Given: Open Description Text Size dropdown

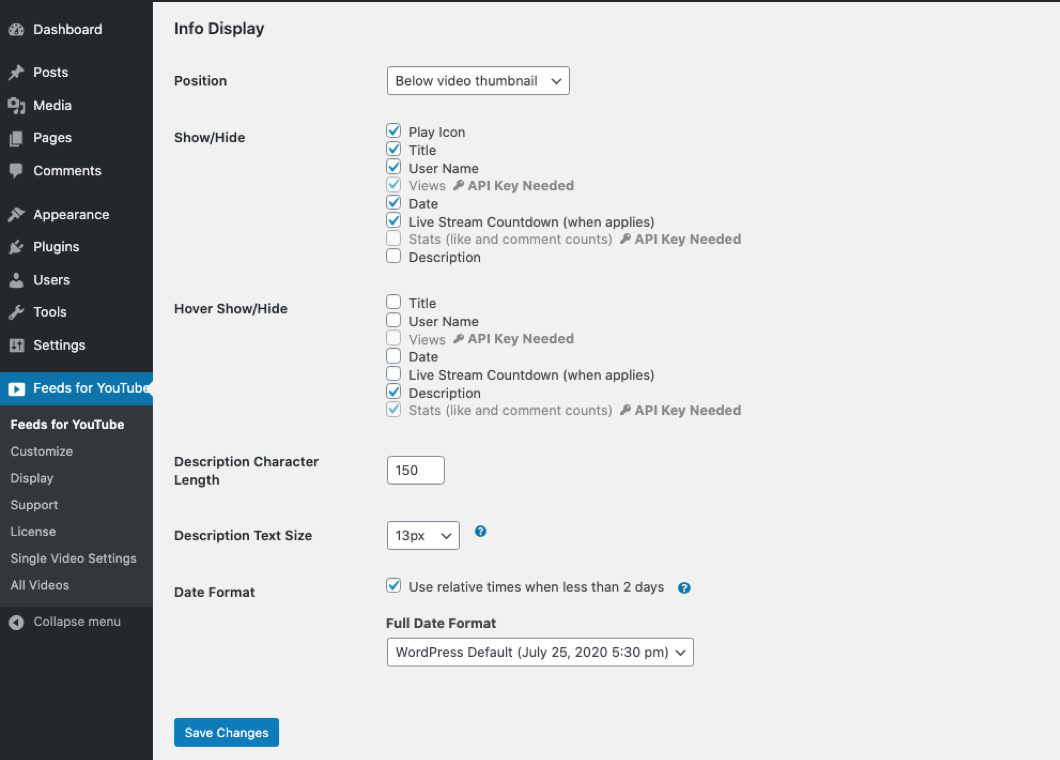Looking at the screenshot, I should point(422,536).
